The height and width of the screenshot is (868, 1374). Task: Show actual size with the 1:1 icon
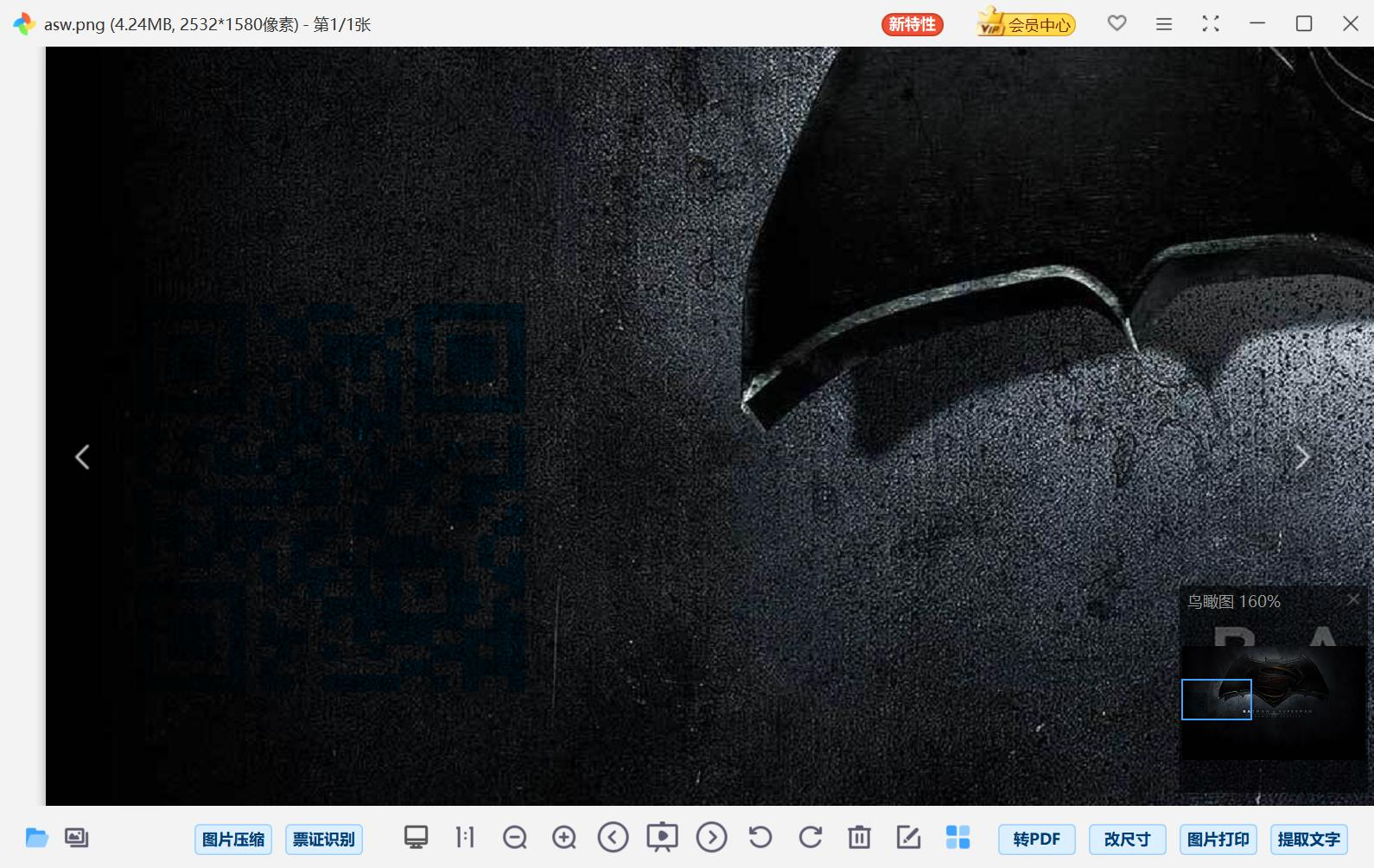pyautogui.click(x=465, y=837)
